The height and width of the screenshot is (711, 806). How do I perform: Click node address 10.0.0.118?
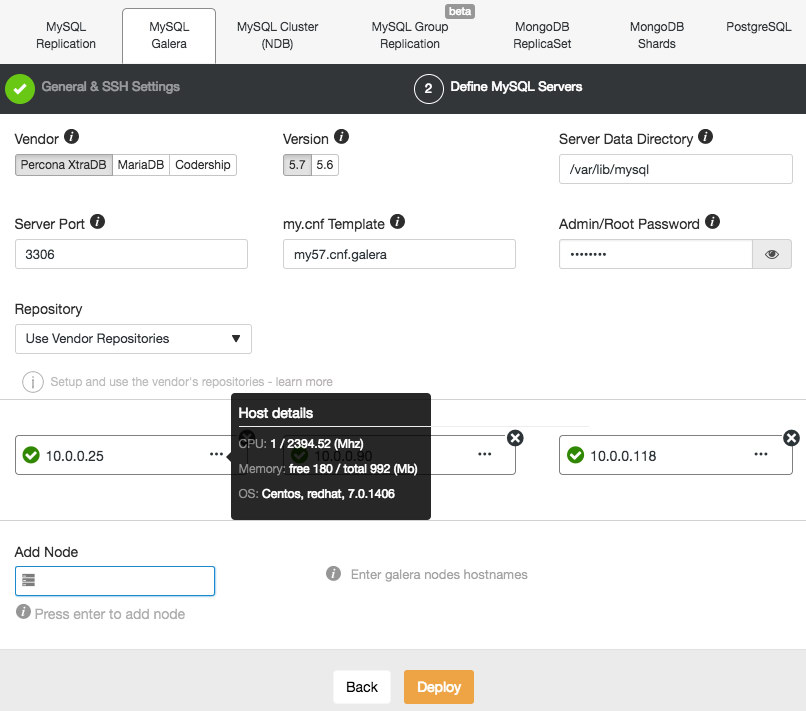(x=623, y=456)
